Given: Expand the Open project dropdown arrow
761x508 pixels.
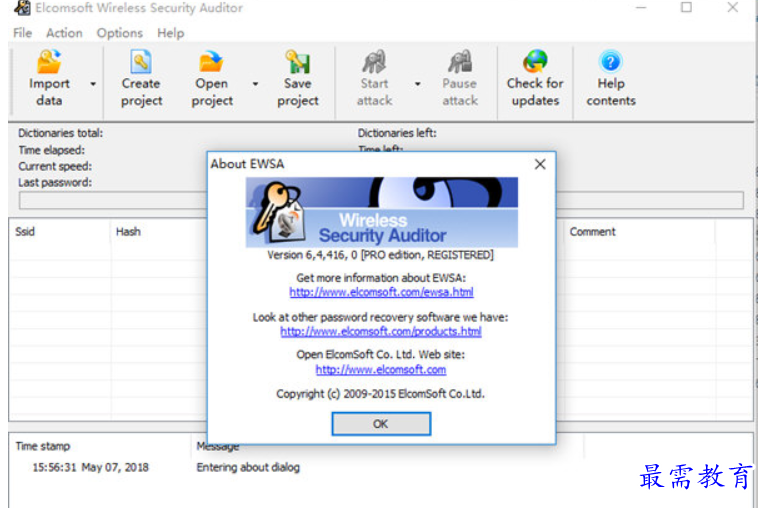Looking at the screenshot, I should pos(255,84).
